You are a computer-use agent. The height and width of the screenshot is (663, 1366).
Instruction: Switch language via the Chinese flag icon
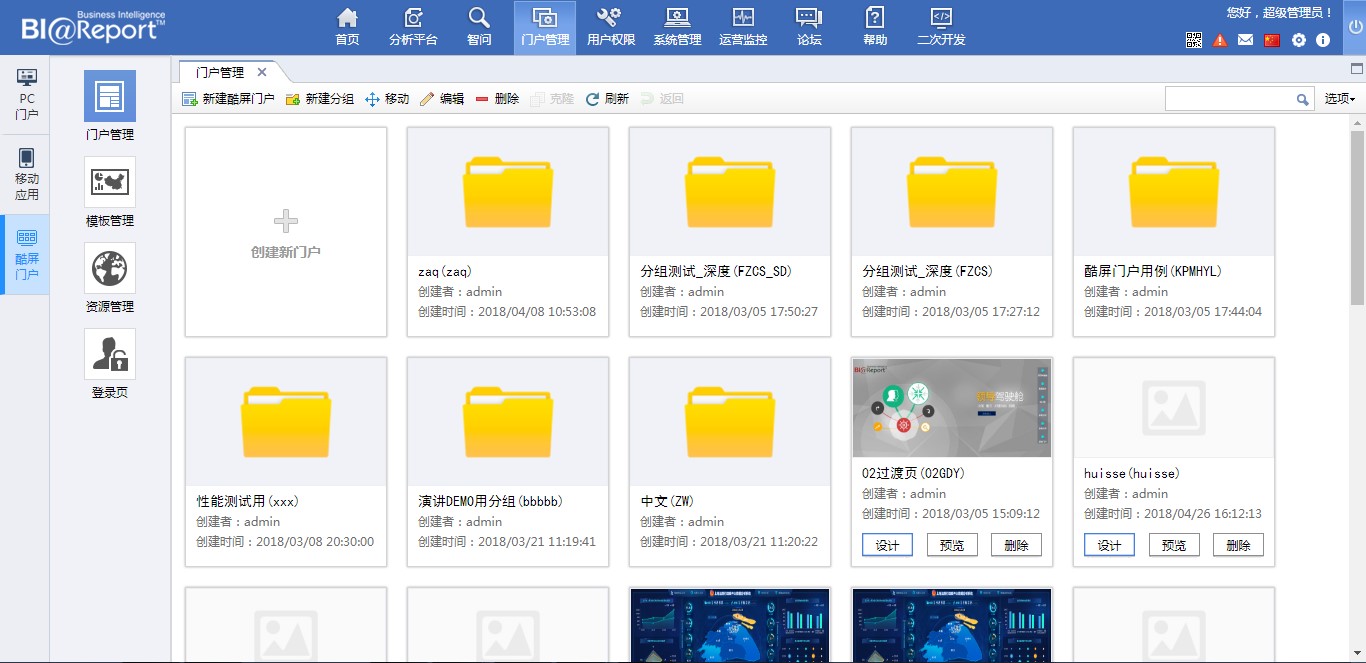pyautogui.click(x=1272, y=40)
